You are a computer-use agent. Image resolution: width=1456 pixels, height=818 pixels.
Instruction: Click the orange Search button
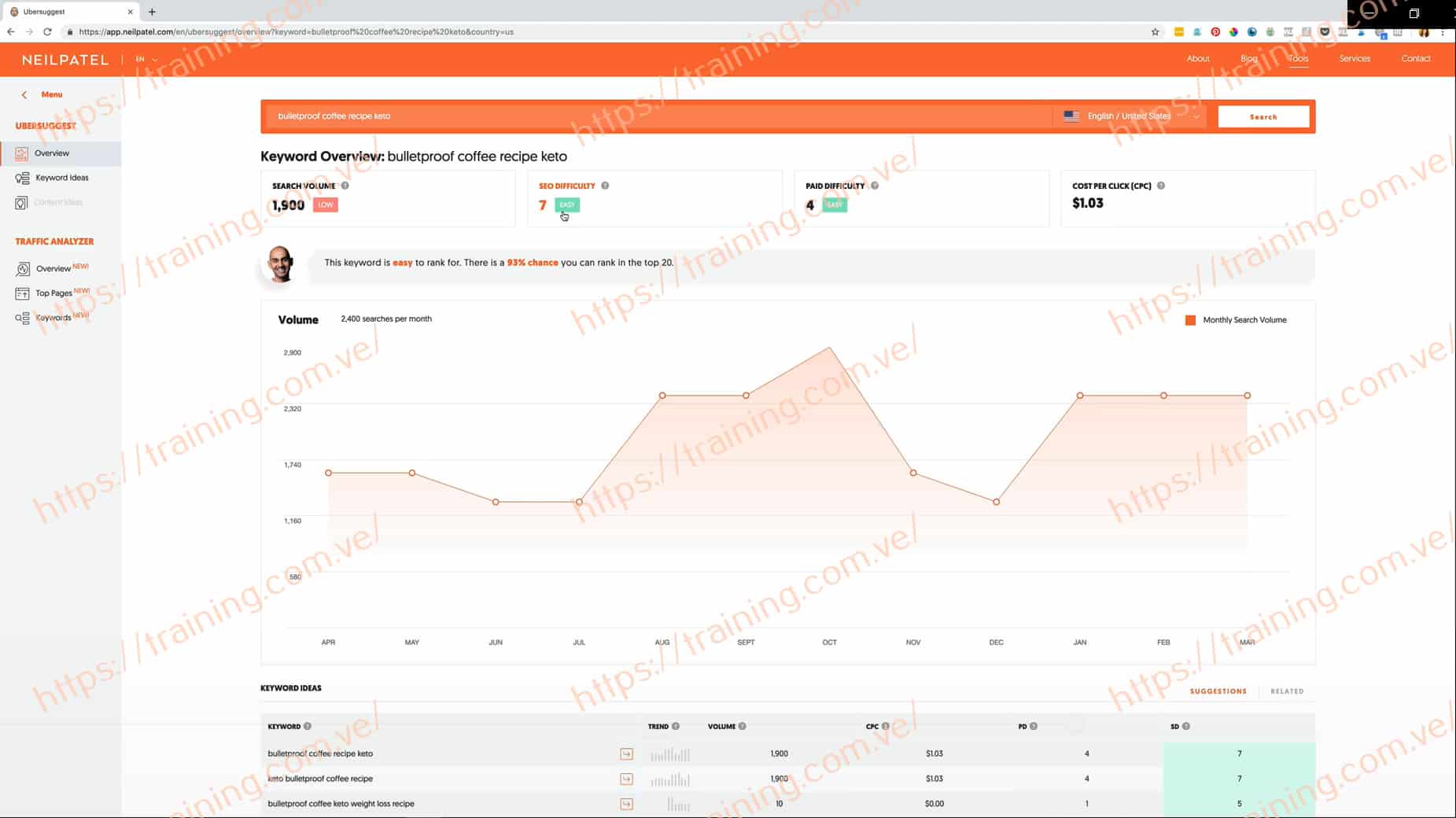coord(1263,116)
